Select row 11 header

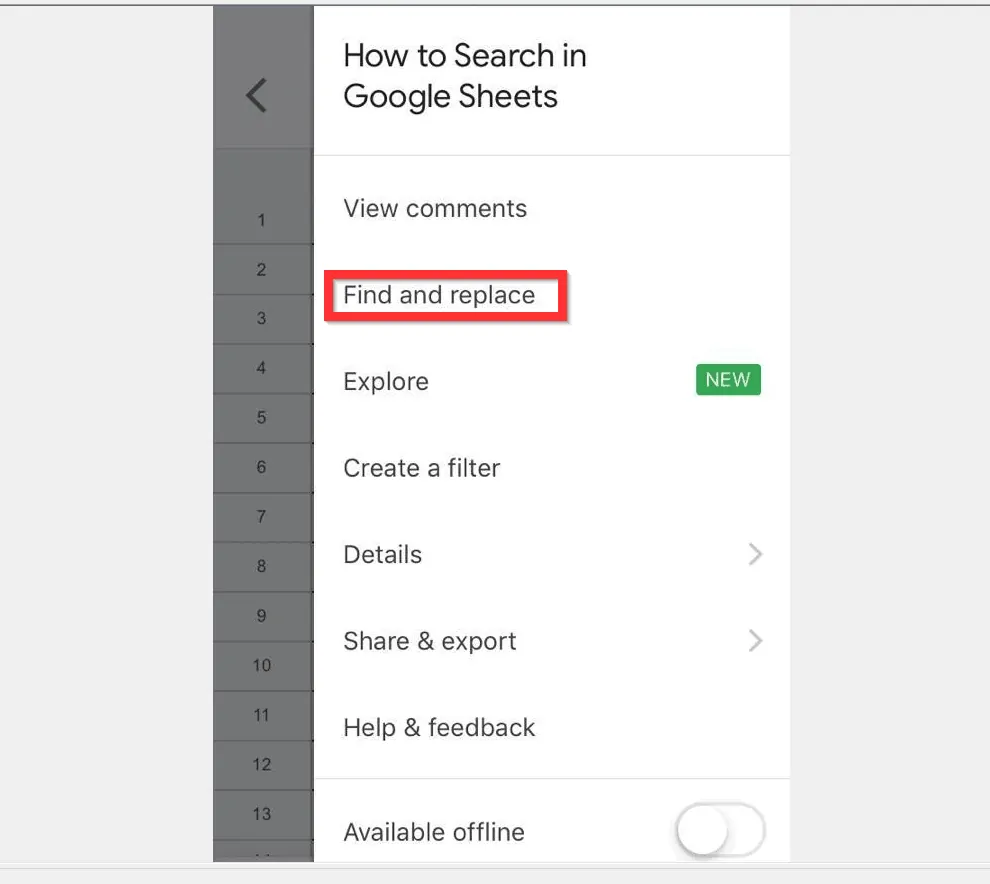[x=262, y=715]
